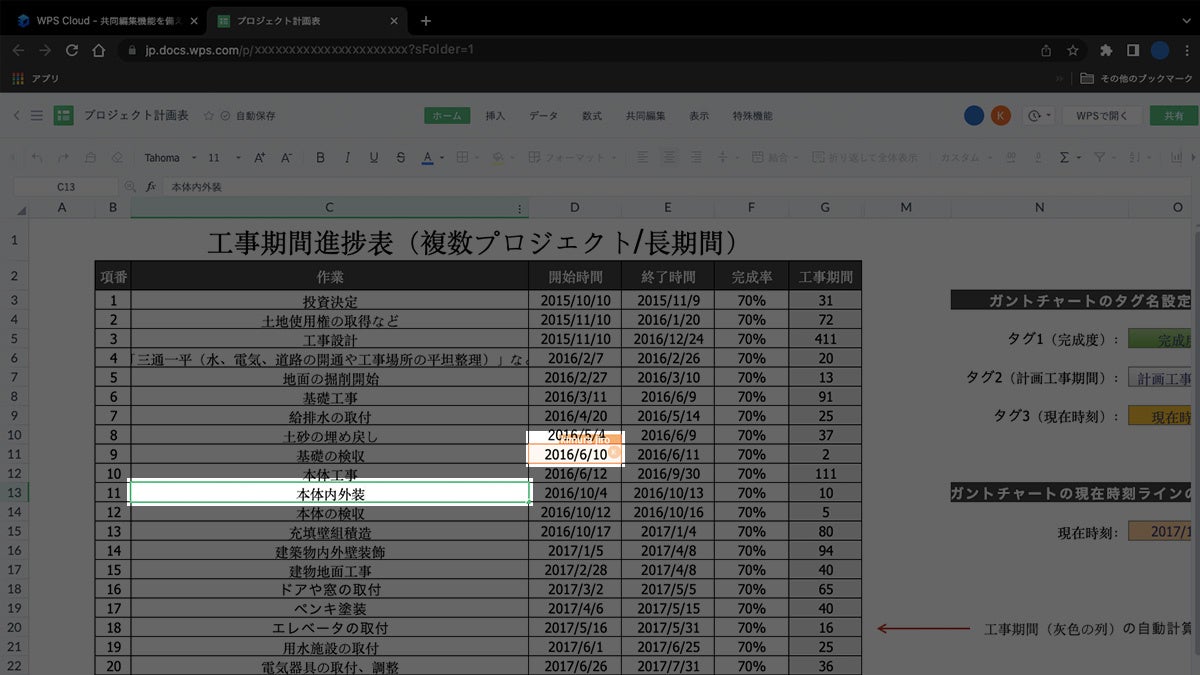Click the 共有 share button
The width and height of the screenshot is (1200, 675).
[1172, 115]
